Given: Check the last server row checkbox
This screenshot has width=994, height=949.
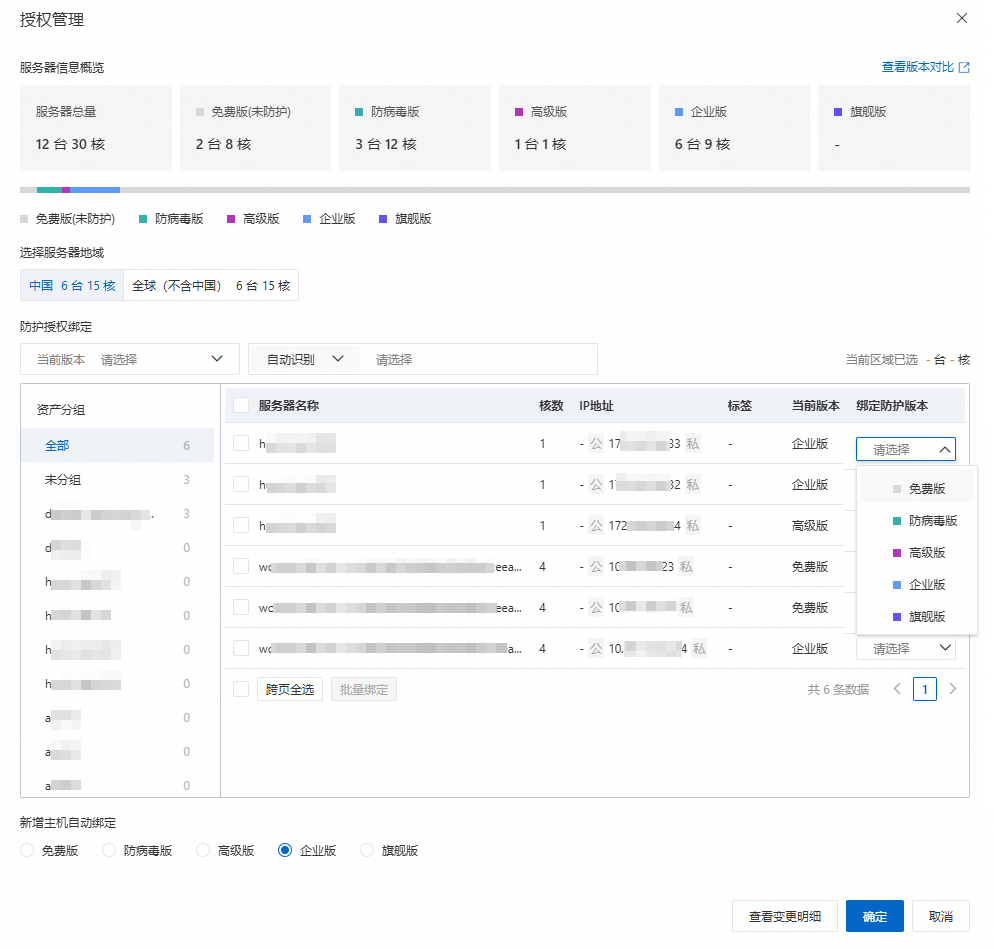Looking at the screenshot, I should pyautogui.click(x=241, y=649).
